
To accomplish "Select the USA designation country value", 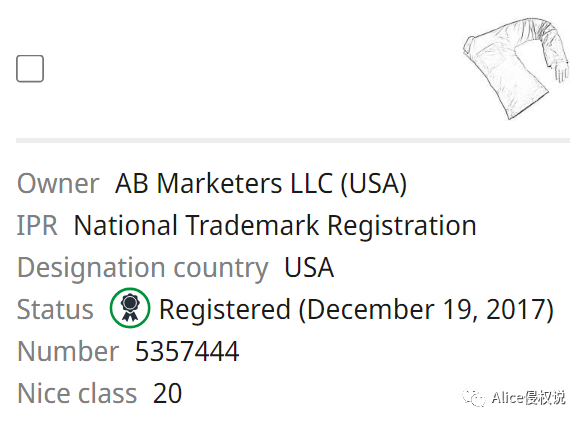I will [x=309, y=267].
